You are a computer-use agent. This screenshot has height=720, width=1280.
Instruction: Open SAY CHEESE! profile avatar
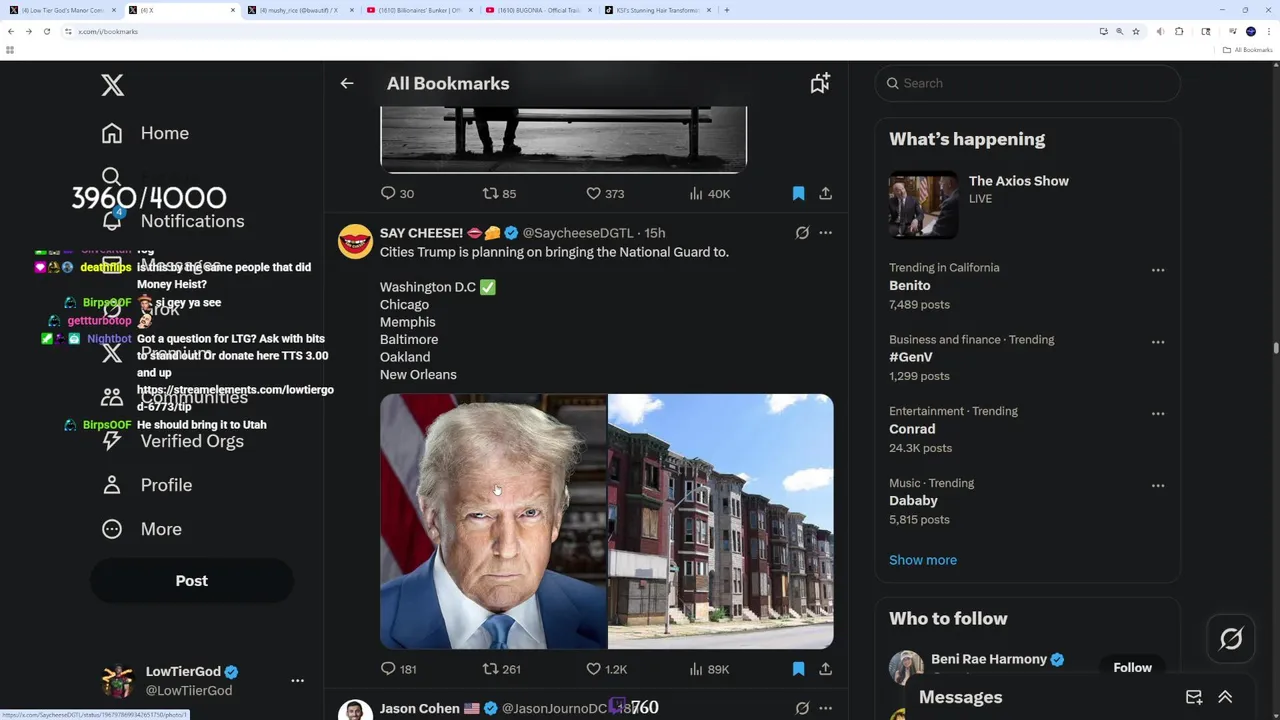355,241
